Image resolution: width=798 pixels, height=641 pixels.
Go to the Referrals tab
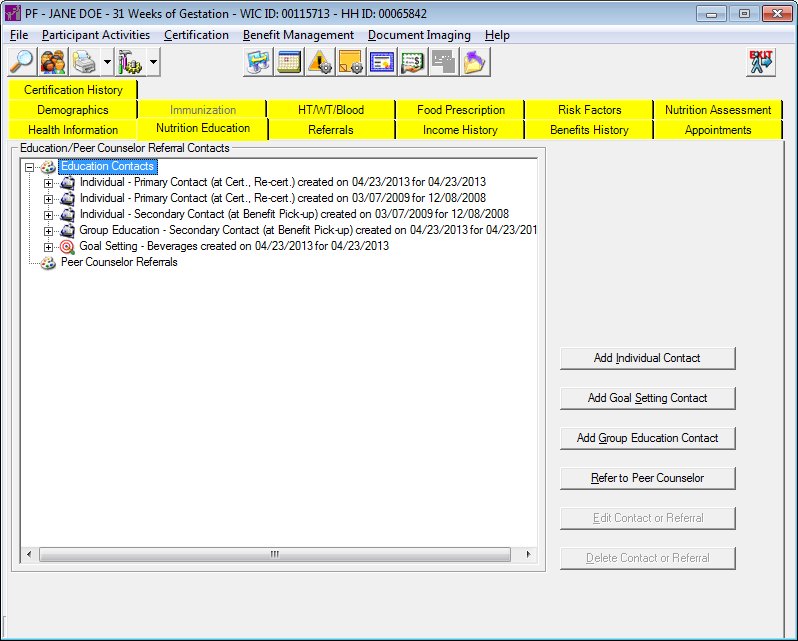(x=331, y=130)
